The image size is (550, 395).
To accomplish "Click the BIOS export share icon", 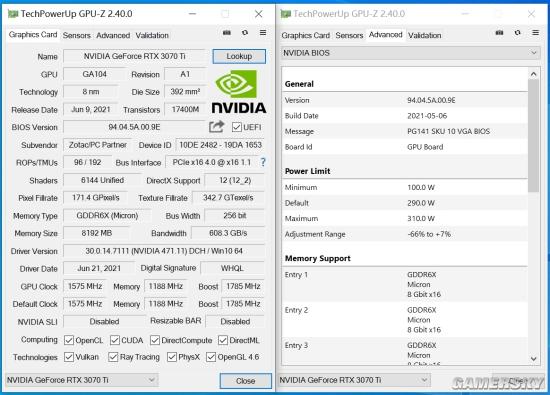I will (x=216, y=127).
